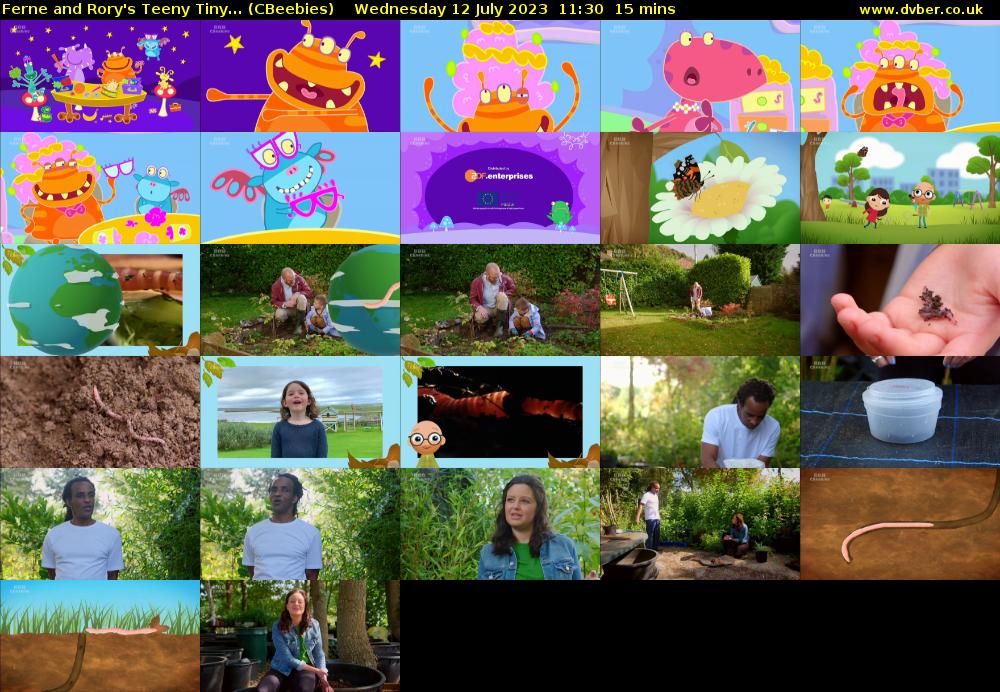
Task: Open thumbnail of two presenters in the garden
Action: click(x=700, y=524)
